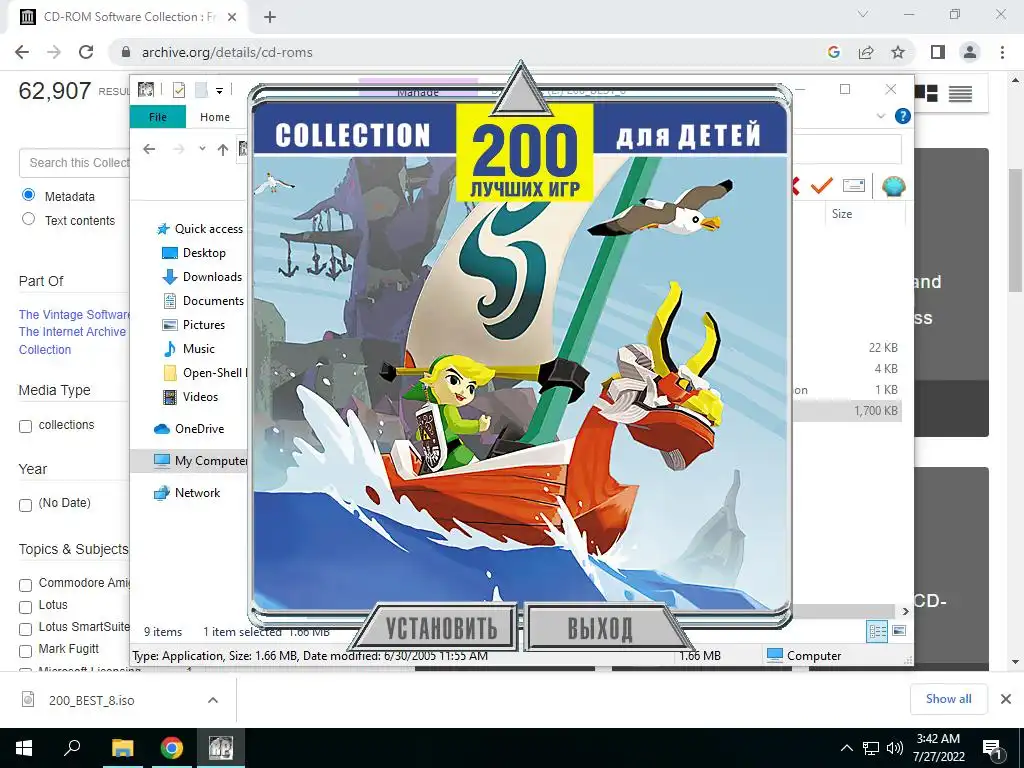Open Documents in navigation pane
Screen dimensions: 1024x768
click(213, 301)
